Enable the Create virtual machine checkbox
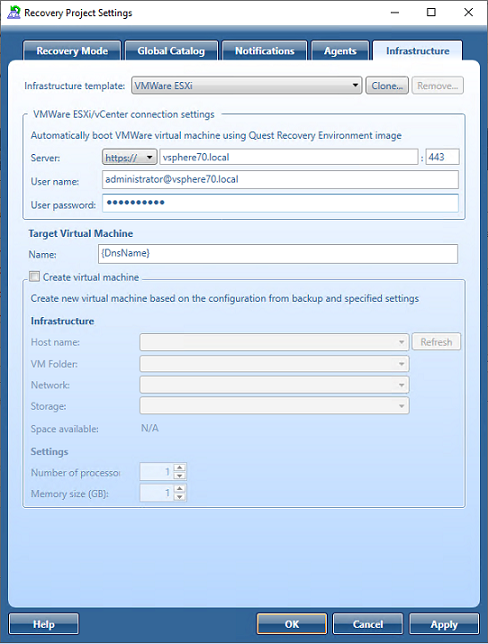Screen dimensions: 488x644 click(35, 276)
